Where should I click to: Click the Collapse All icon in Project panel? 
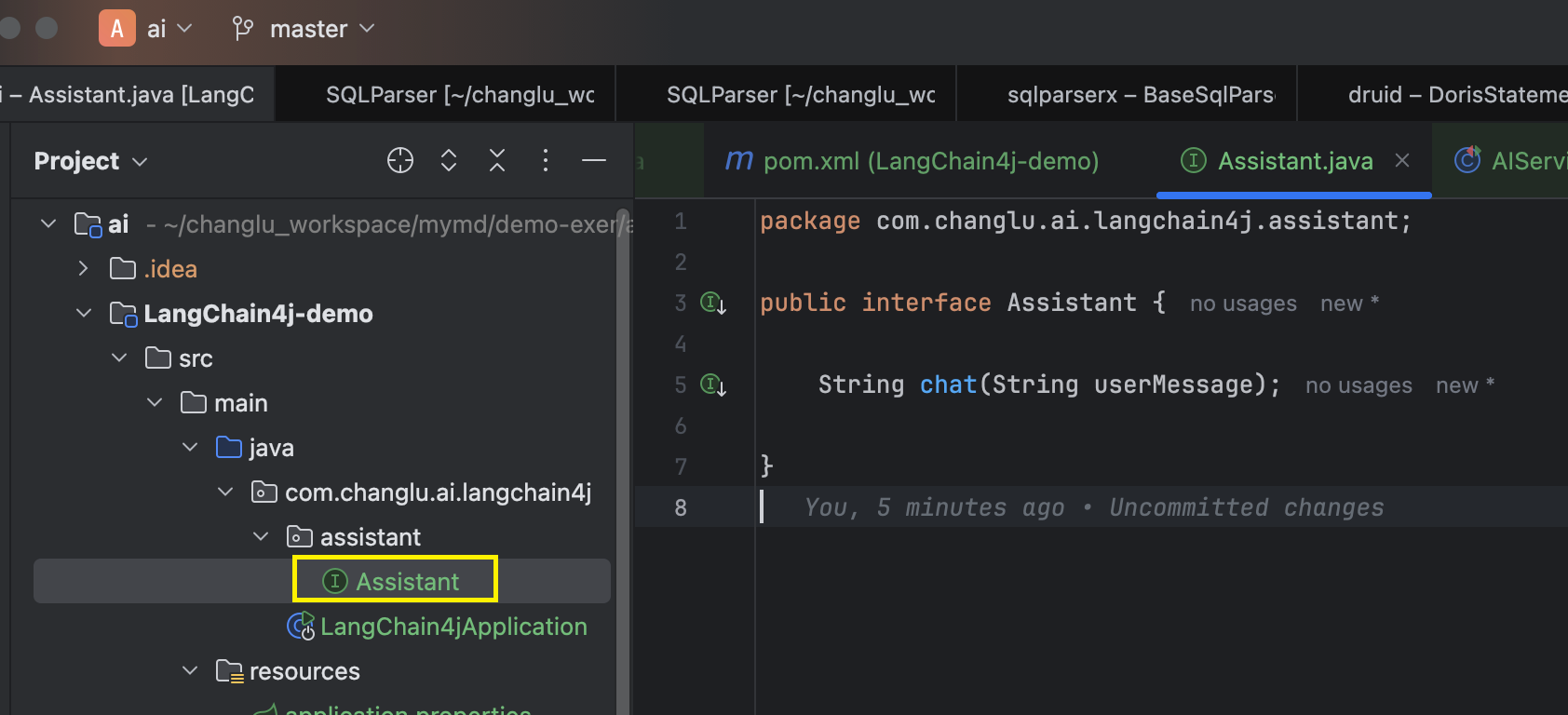pyautogui.click(x=497, y=161)
